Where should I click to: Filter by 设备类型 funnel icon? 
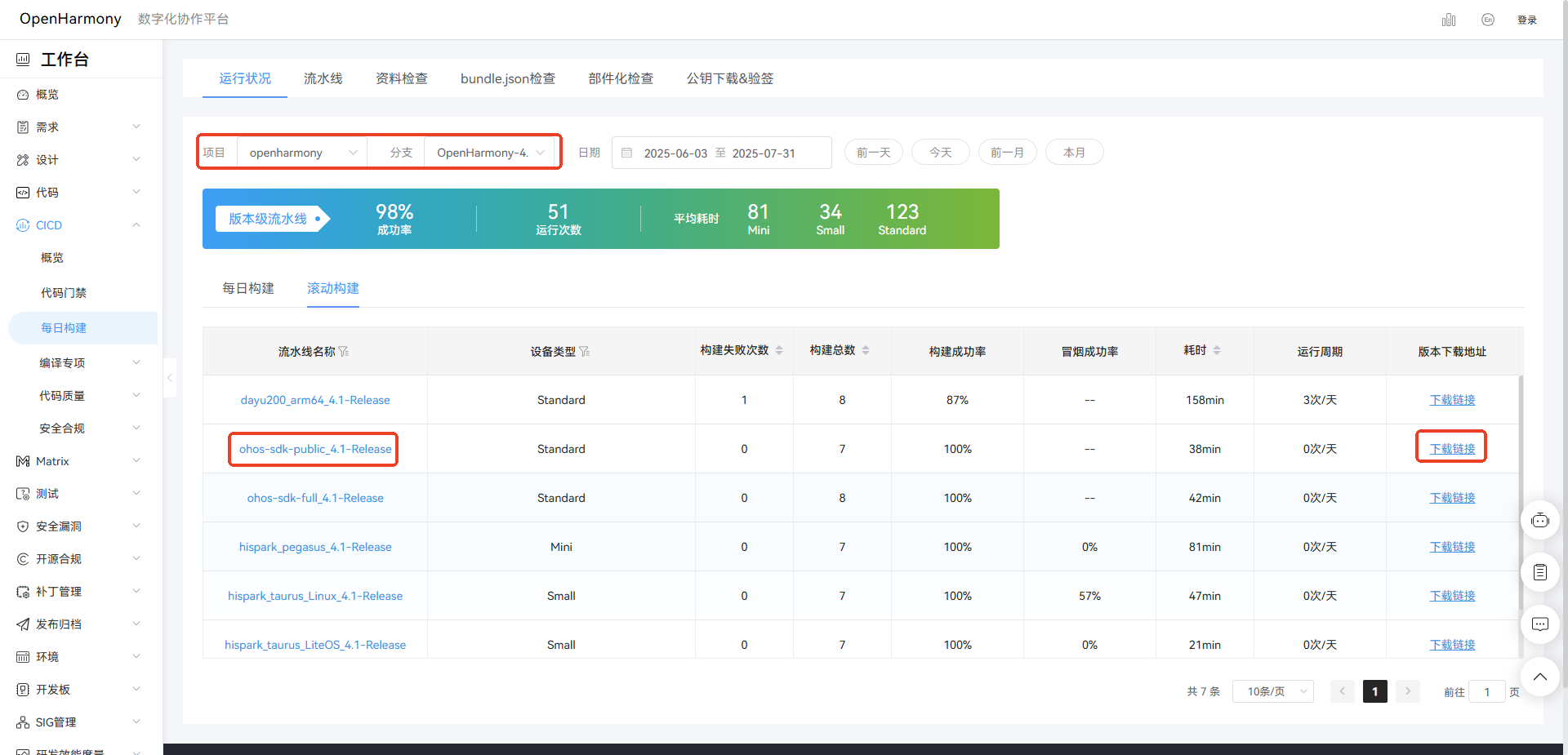585,352
